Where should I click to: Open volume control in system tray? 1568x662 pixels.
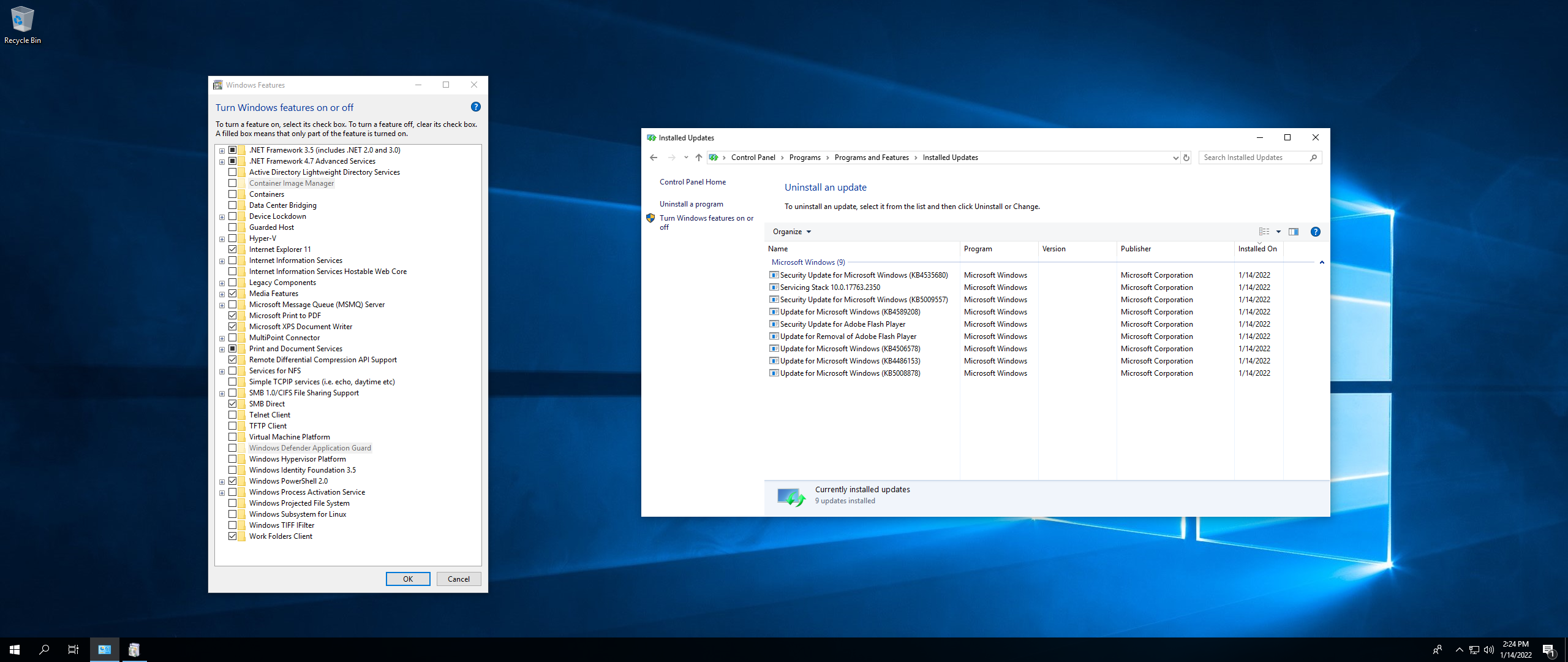1489,650
